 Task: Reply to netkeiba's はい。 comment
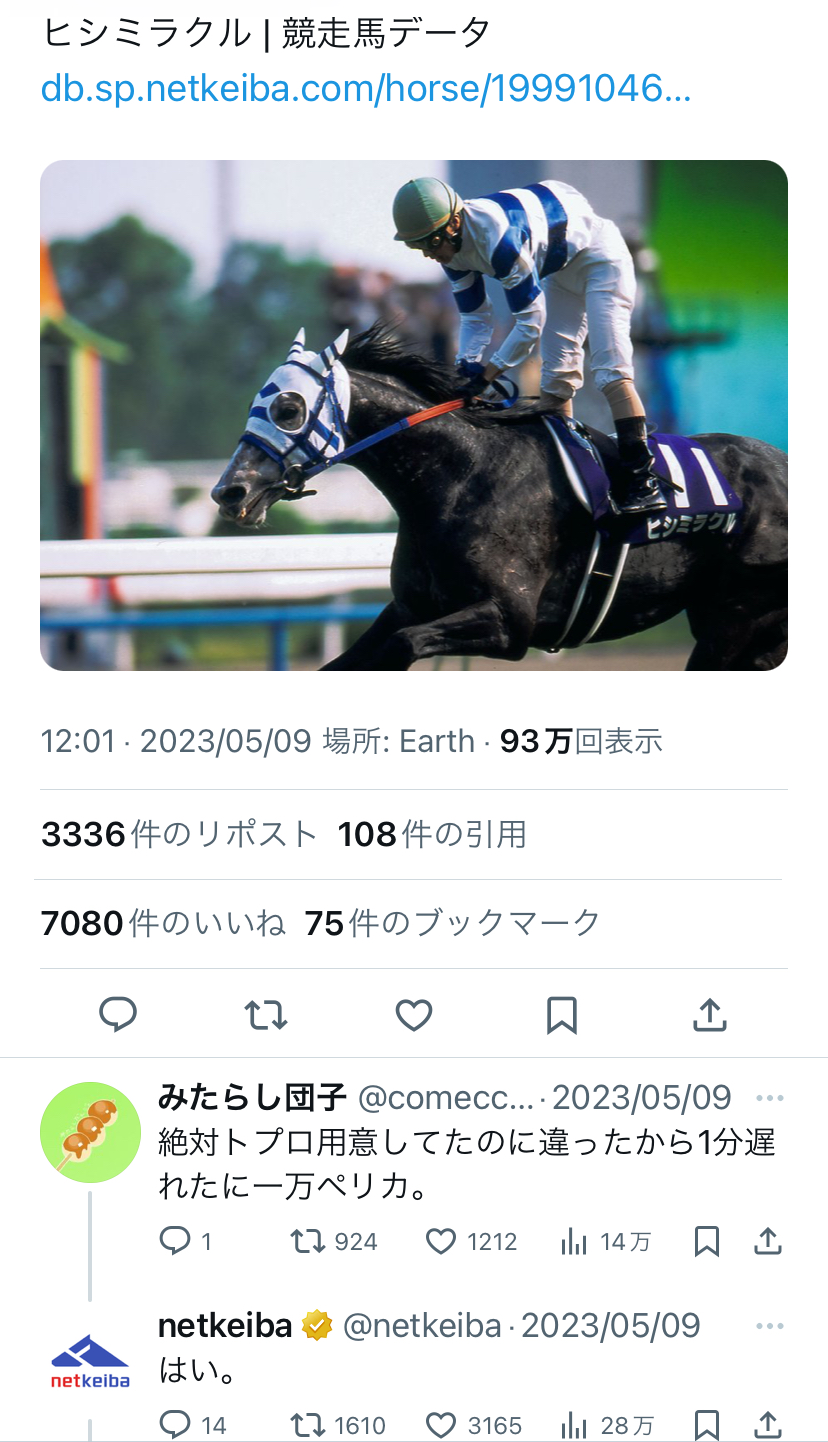coord(194,1424)
